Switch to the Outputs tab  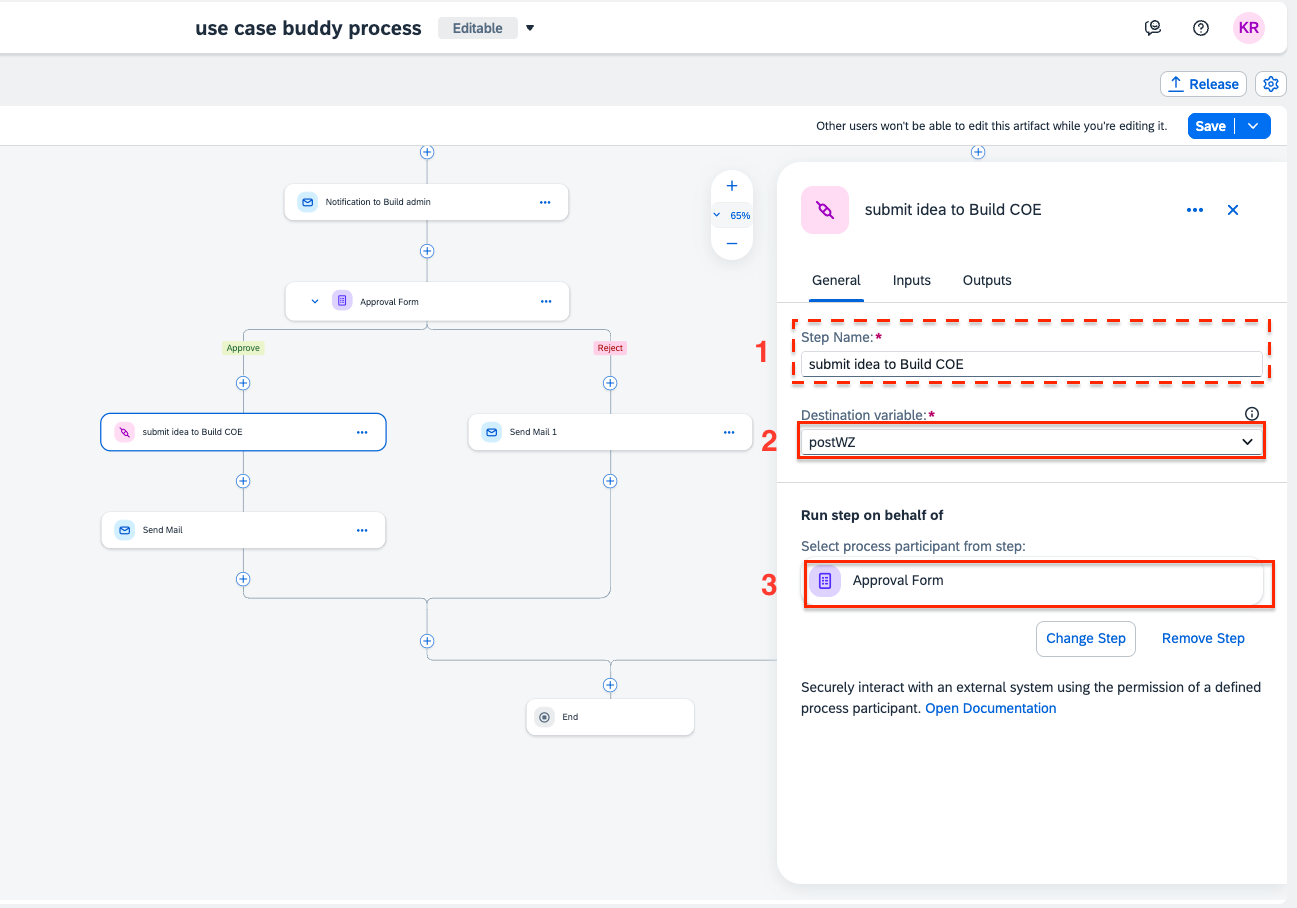click(x=987, y=280)
